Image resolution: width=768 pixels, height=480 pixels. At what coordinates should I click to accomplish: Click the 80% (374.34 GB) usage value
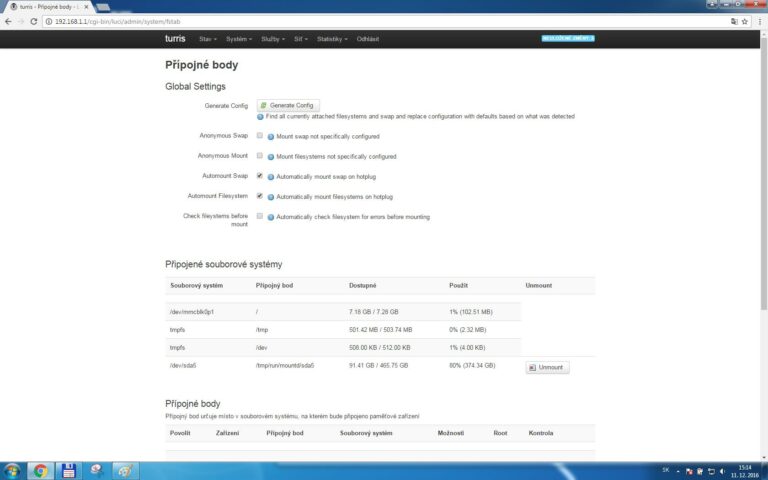pos(472,365)
